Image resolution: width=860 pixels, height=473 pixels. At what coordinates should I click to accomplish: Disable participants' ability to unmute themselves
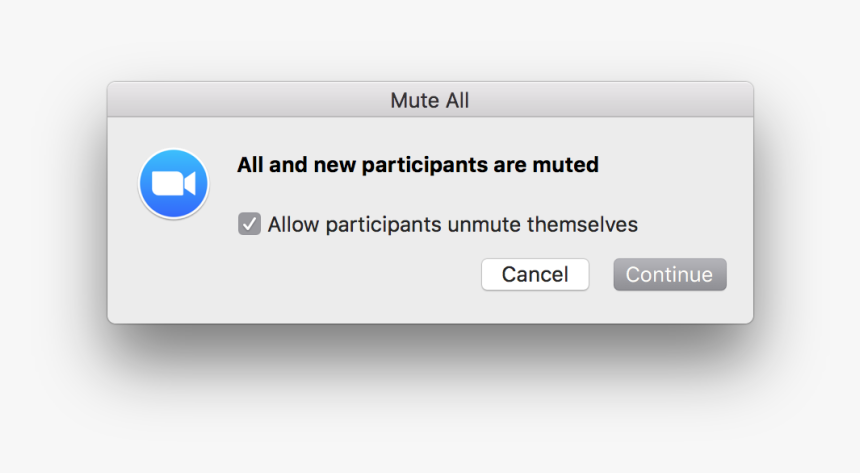click(249, 224)
